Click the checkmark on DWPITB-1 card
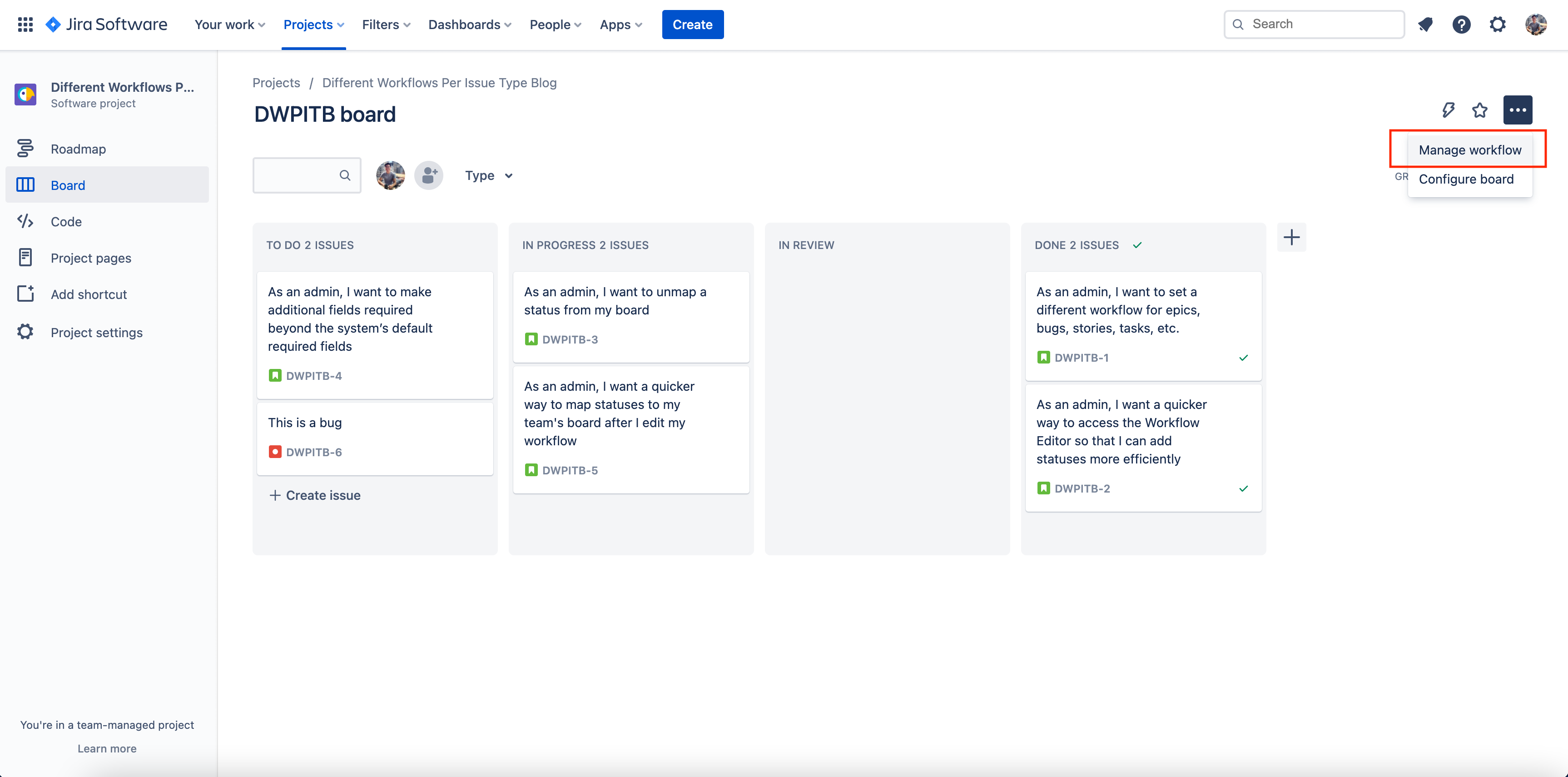Image resolution: width=1568 pixels, height=777 pixels. click(1244, 358)
